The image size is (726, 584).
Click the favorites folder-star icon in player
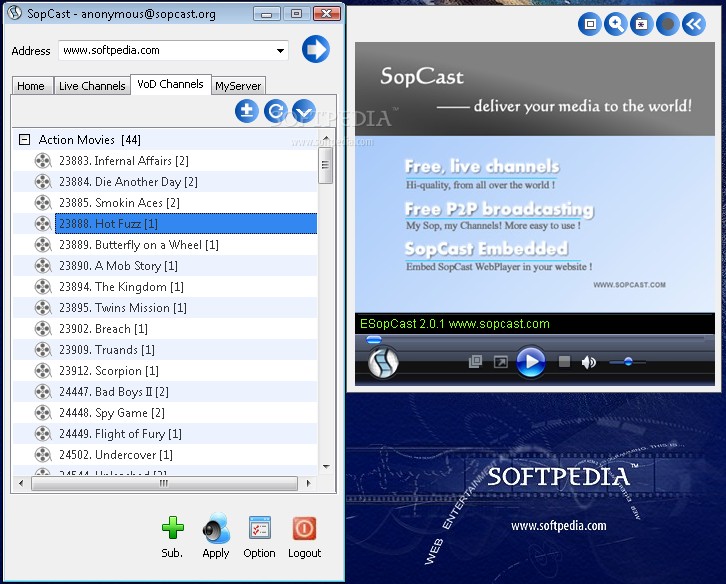click(x=641, y=24)
